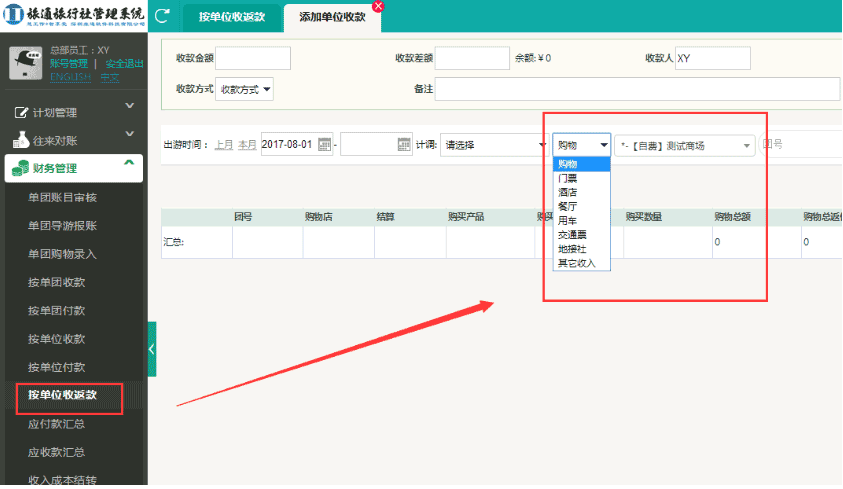Screen dimensions: 843x489
Task: Click the 购买数量 column header
Action: [x=644, y=217]
